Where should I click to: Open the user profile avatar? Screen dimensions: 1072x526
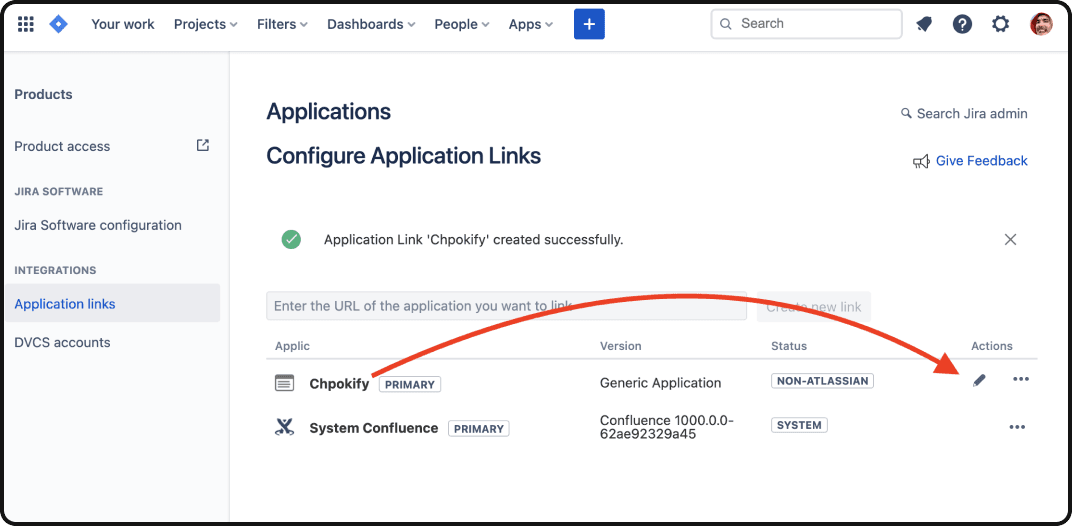pyautogui.click(x=1041, y=25)
